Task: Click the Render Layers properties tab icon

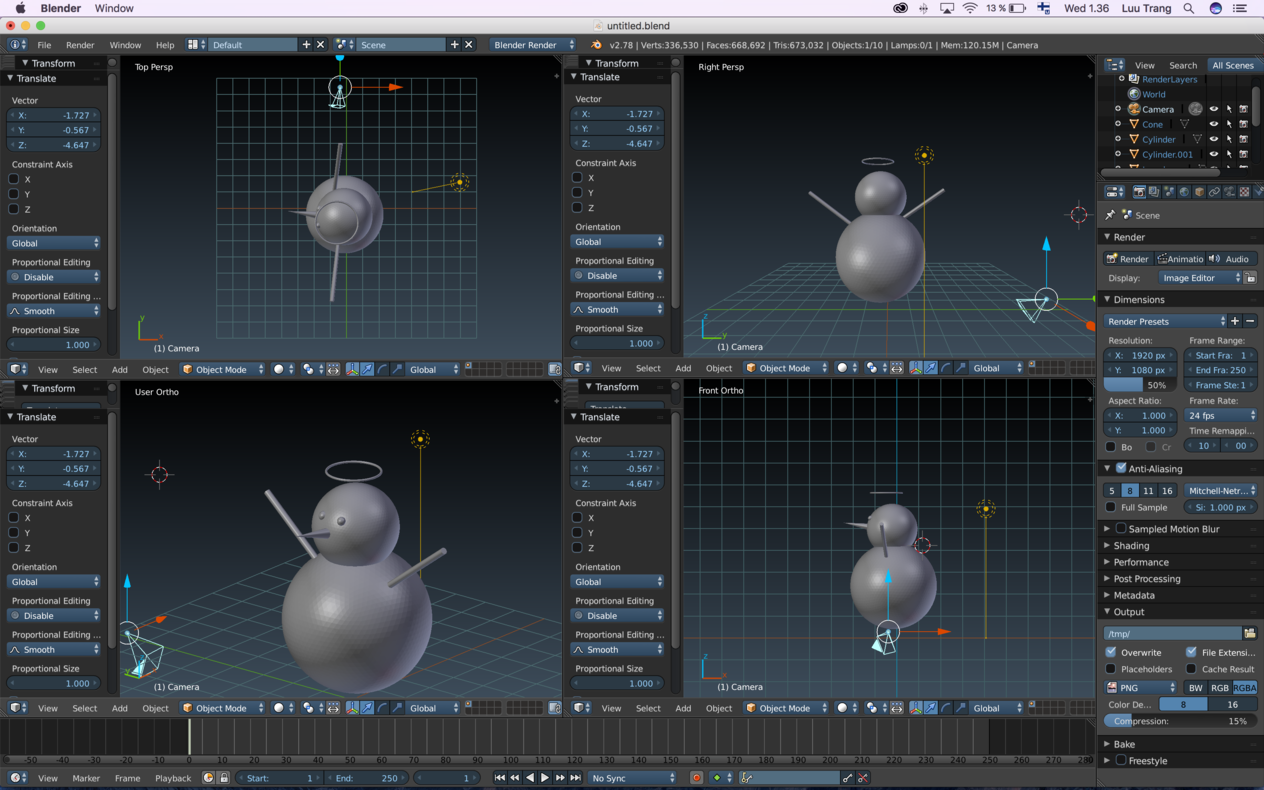Action: coord(1154,192)
